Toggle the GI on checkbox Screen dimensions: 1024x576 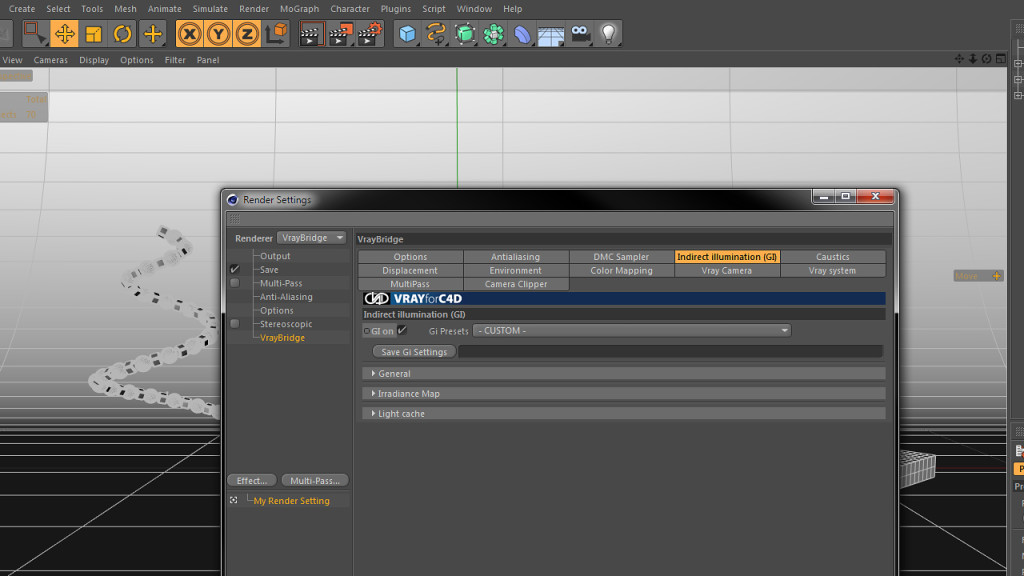coord(402,330)
